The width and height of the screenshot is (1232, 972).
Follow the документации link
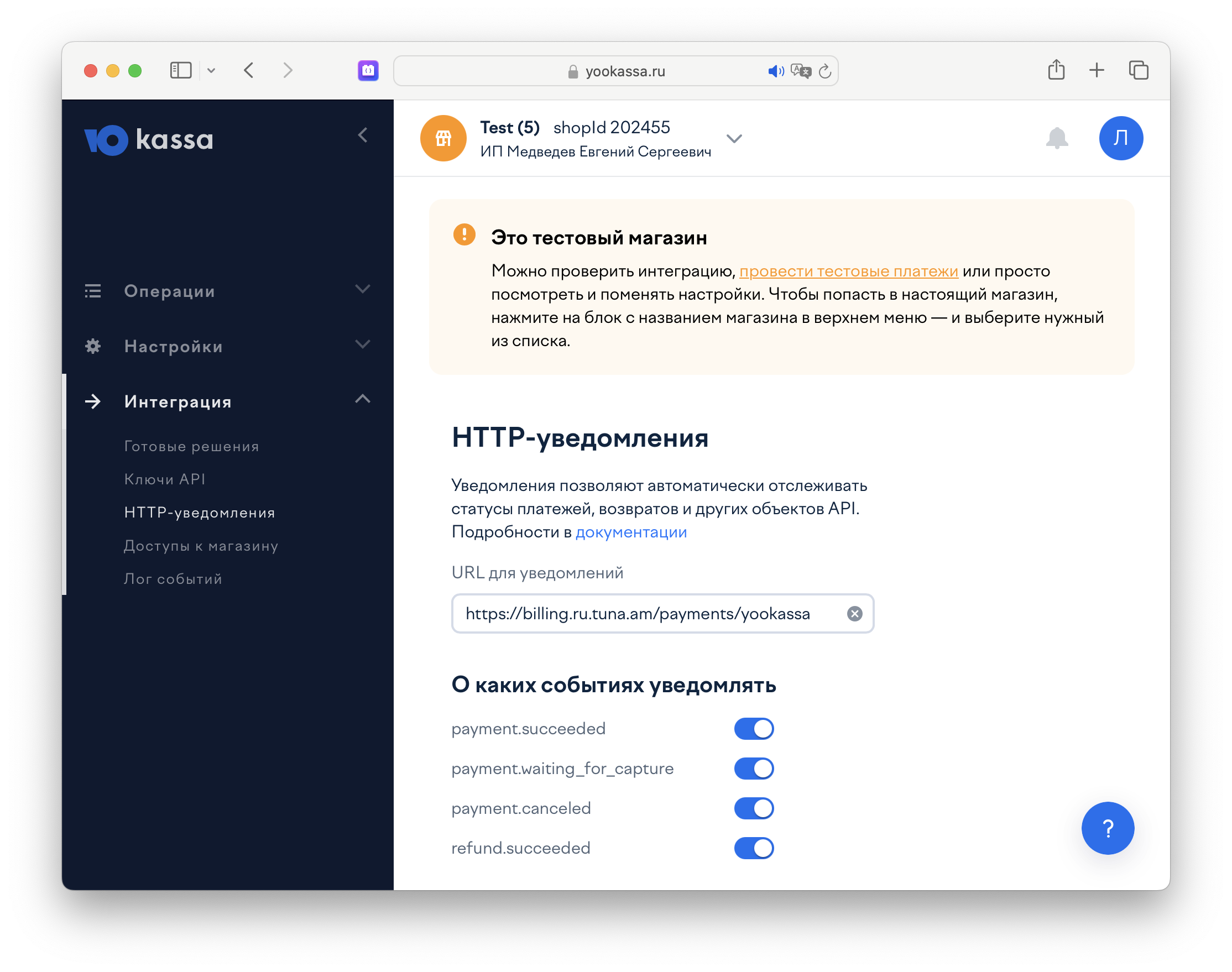point(631,532)
